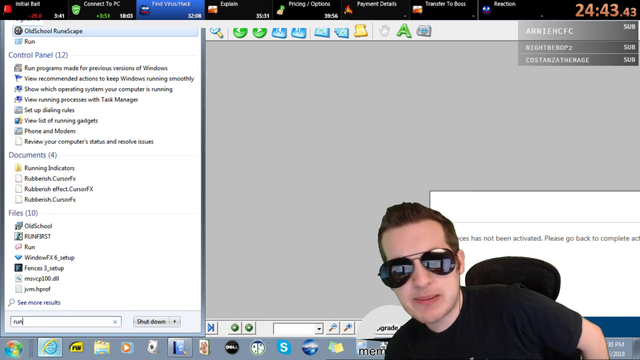This screenshot has width=640, height=360.
Task: Open Windows Explorer from the taskbar
Action: (x=102, y=348)
